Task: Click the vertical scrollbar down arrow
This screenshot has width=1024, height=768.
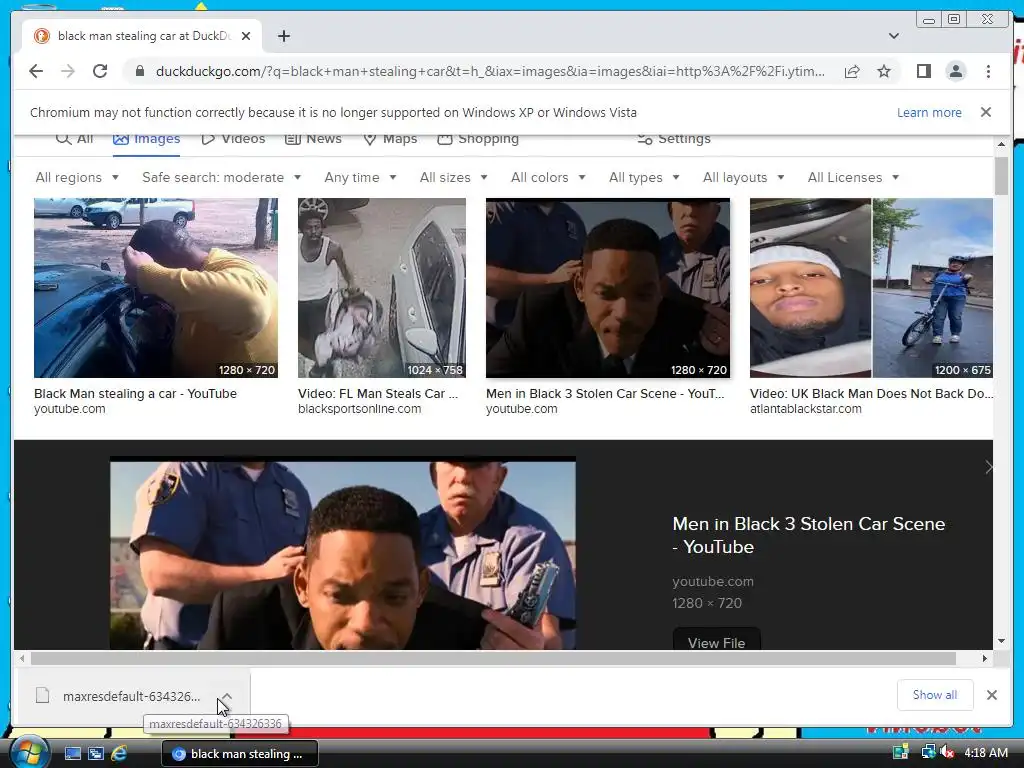Action: (x=1001, y=641)
